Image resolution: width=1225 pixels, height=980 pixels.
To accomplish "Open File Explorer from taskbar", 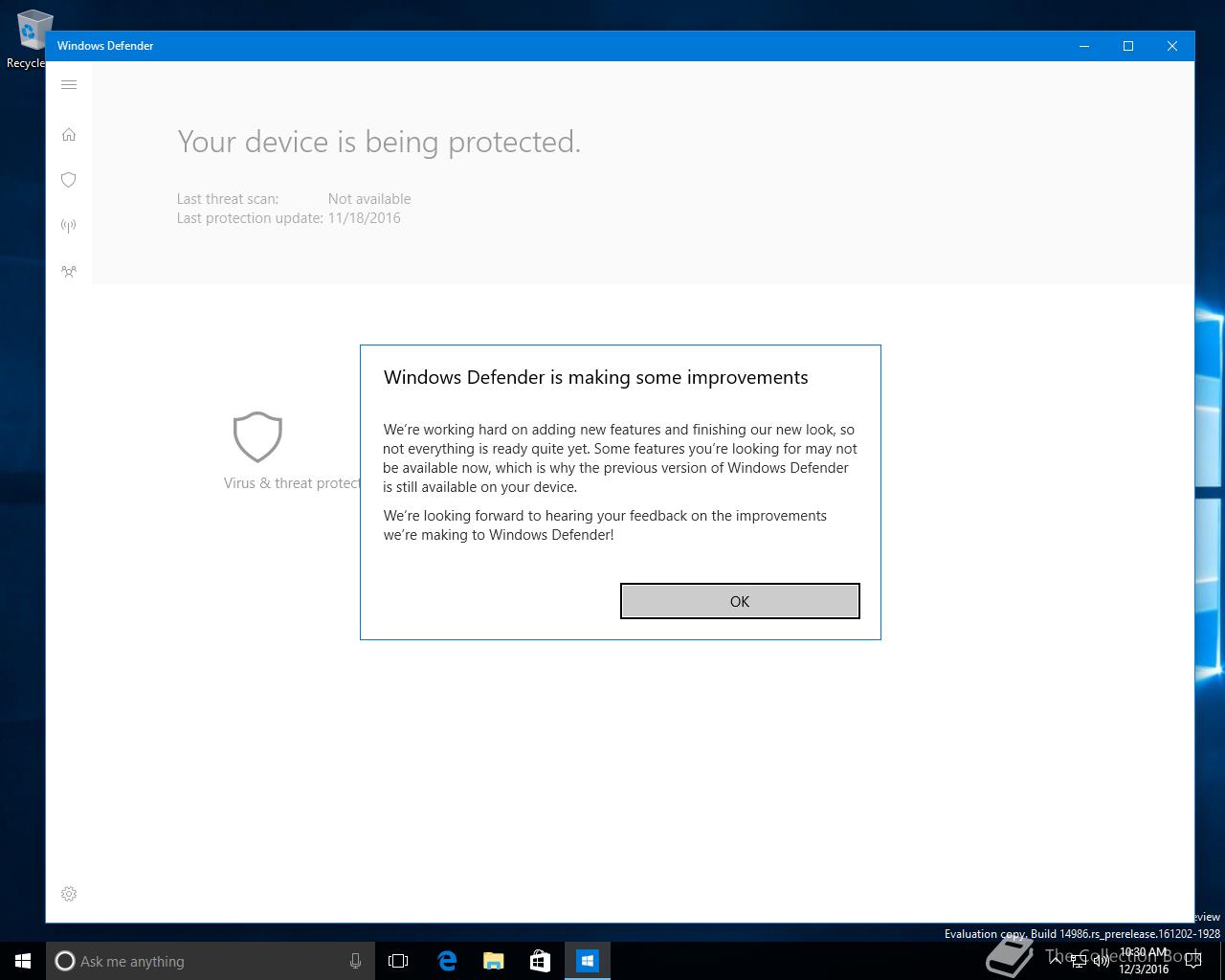I will tap(494, 961).
